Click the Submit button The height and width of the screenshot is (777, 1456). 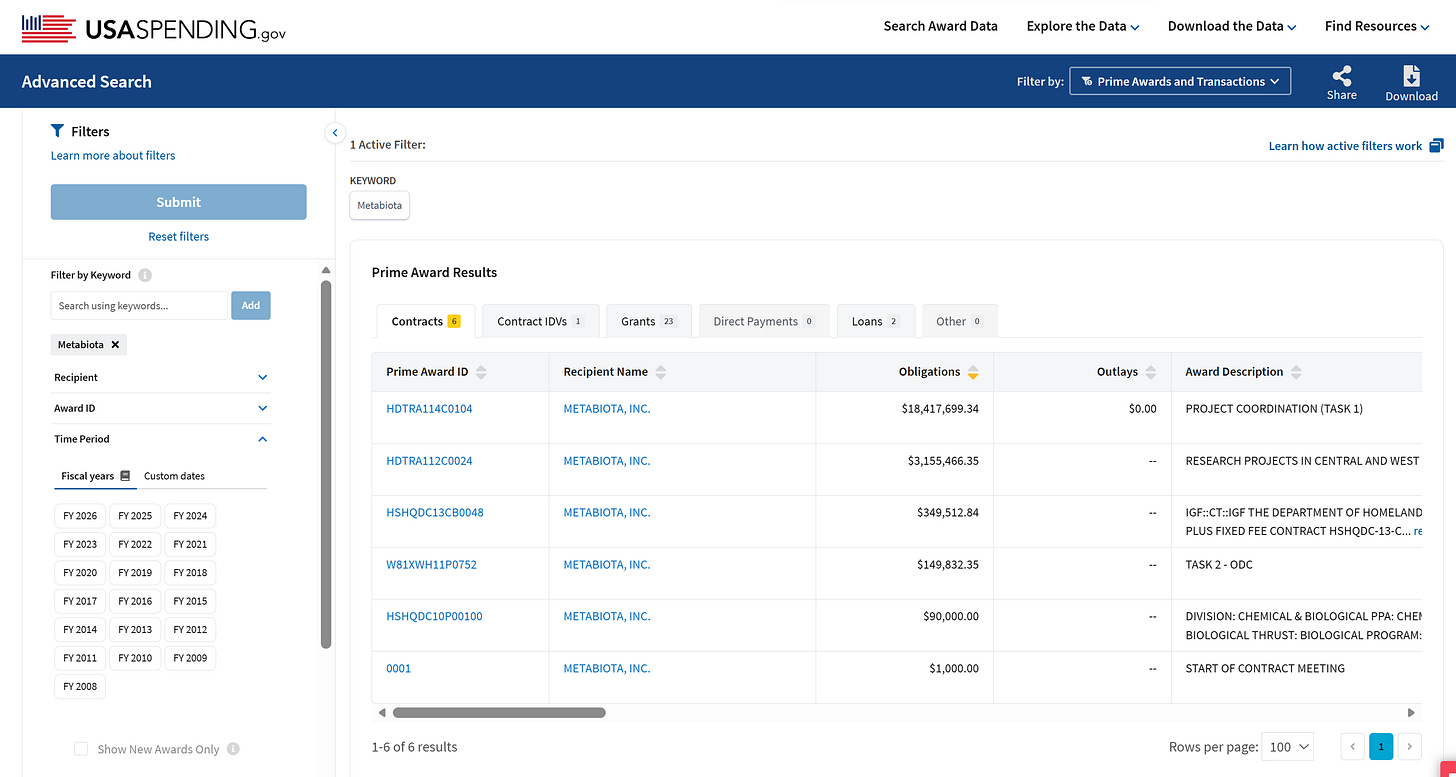[178, 202]
